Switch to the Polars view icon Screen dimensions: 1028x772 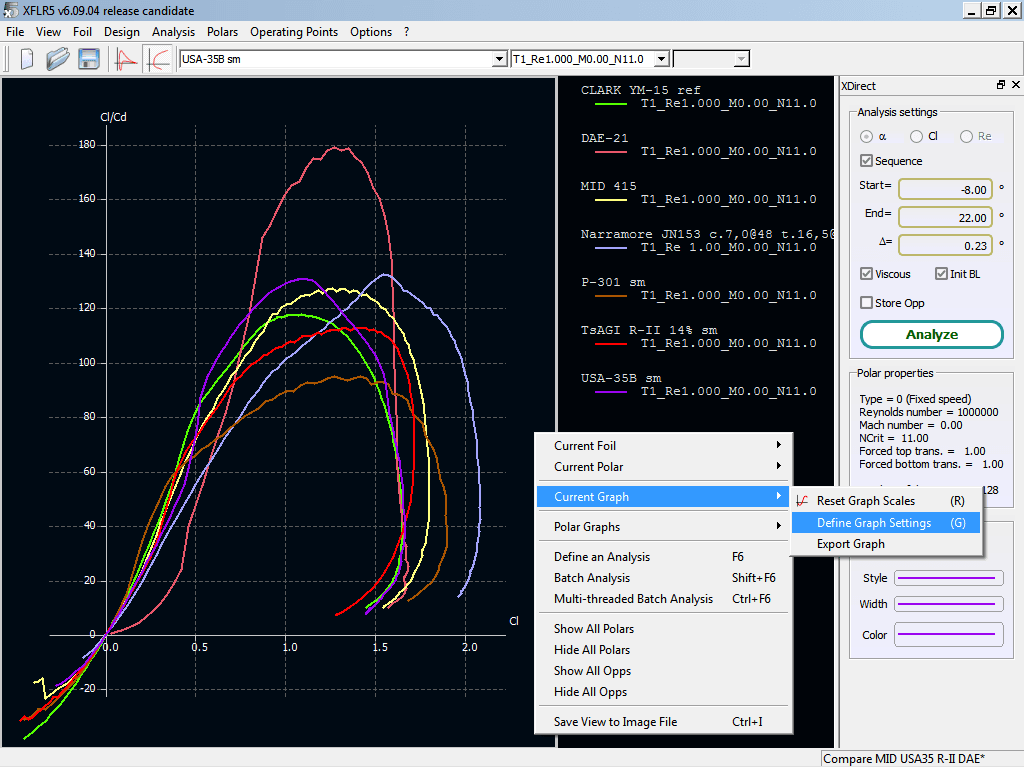157,59
